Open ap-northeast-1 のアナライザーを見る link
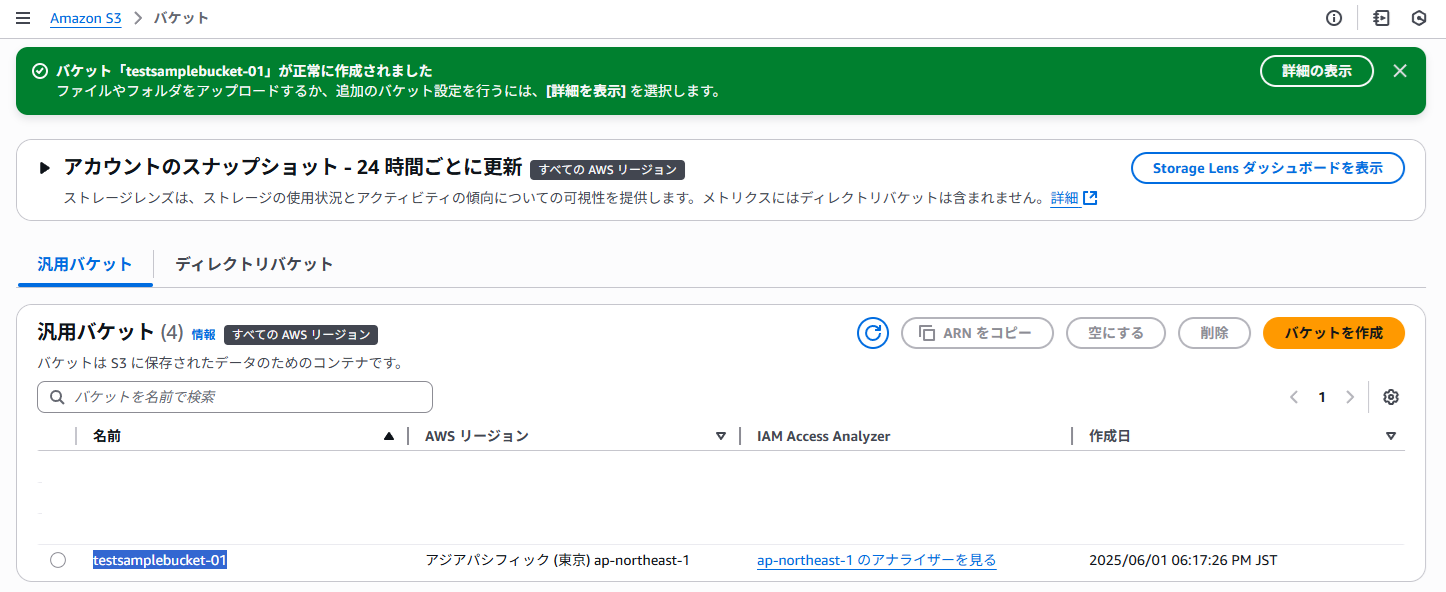The image size is (1446, 592). [877, 560]
